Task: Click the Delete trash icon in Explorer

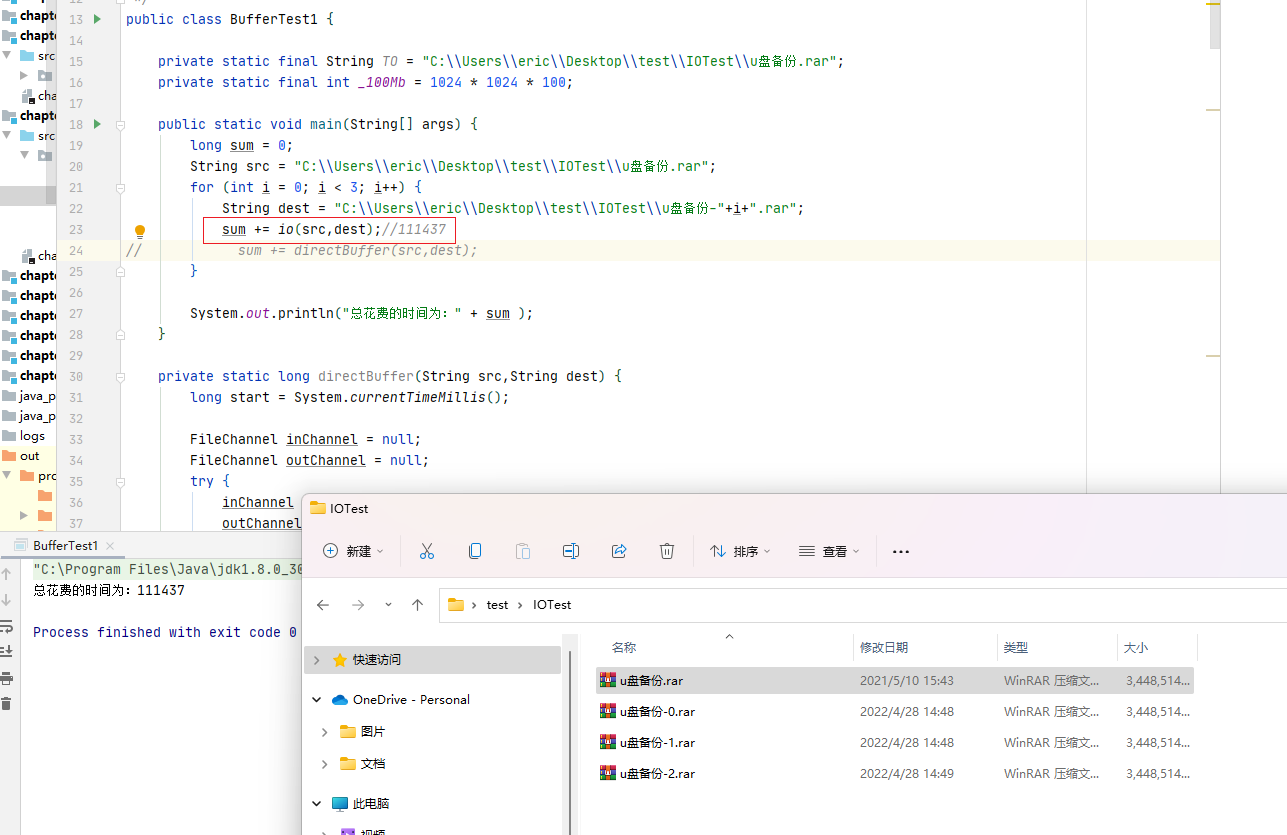Action: tap(667, 551)
